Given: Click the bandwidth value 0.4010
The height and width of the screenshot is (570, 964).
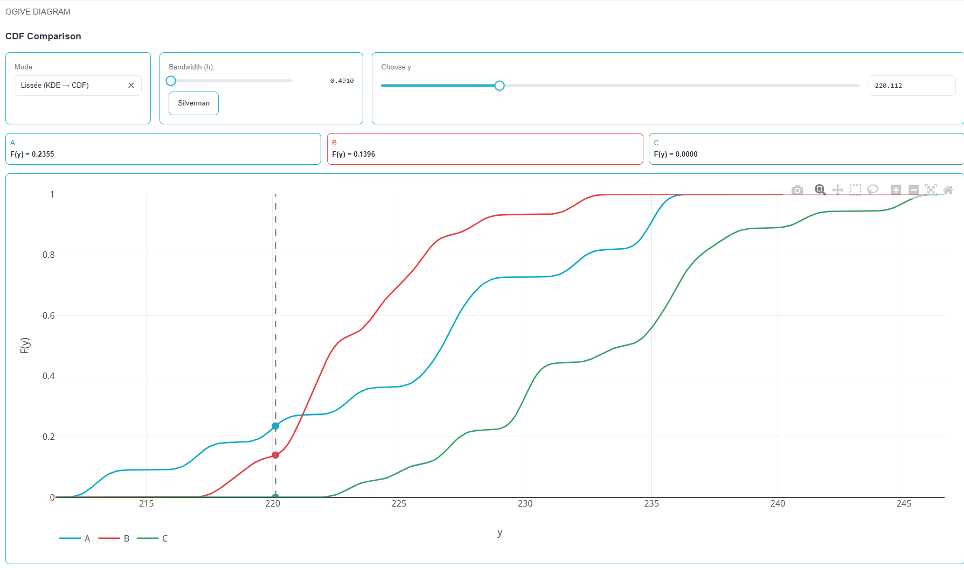Looking at the screenshot, I should point(342,81).
